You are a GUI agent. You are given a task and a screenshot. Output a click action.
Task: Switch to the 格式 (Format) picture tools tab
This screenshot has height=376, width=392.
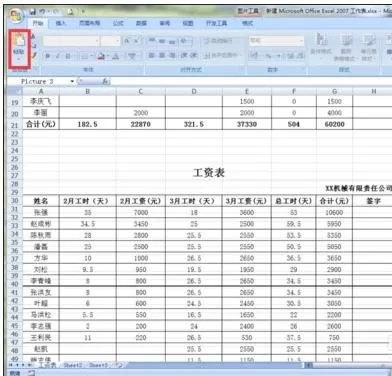[247, 23]
